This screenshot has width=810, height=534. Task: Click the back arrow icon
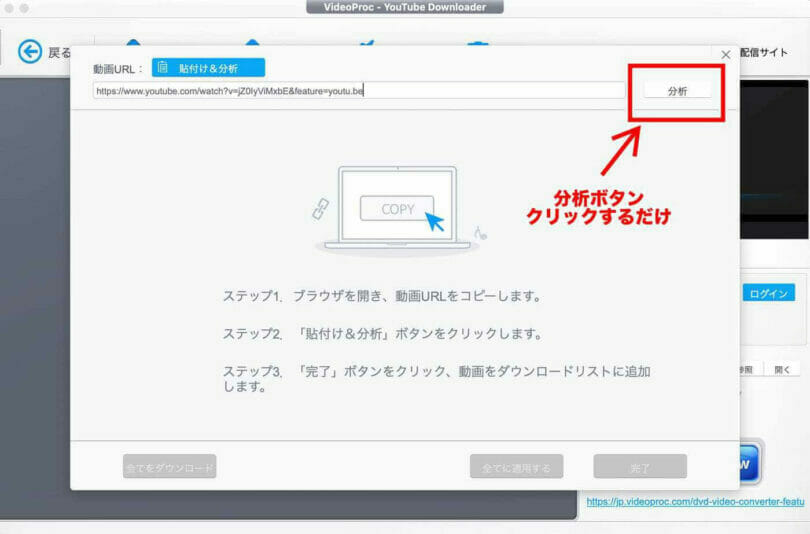click(30, 52)
